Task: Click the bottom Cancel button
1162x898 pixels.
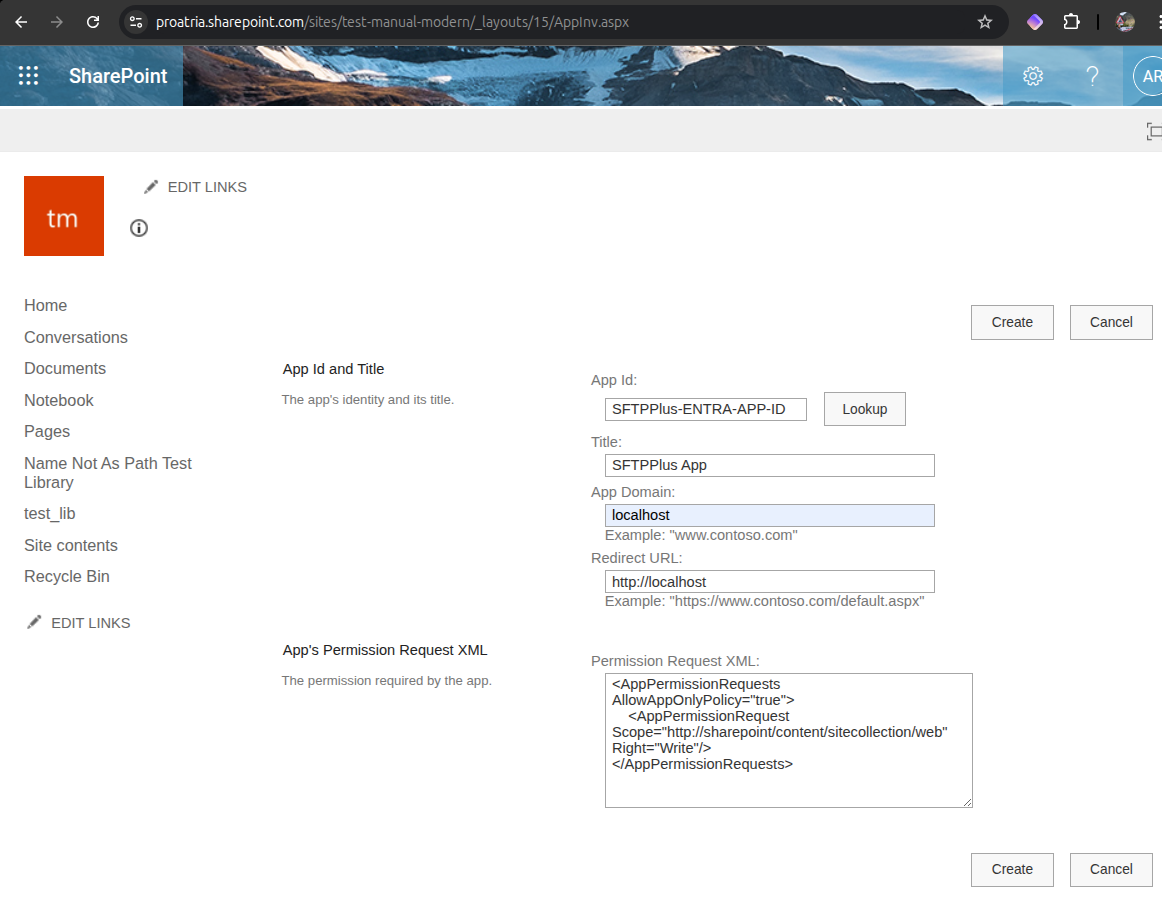Action: tap(1110, 869)
